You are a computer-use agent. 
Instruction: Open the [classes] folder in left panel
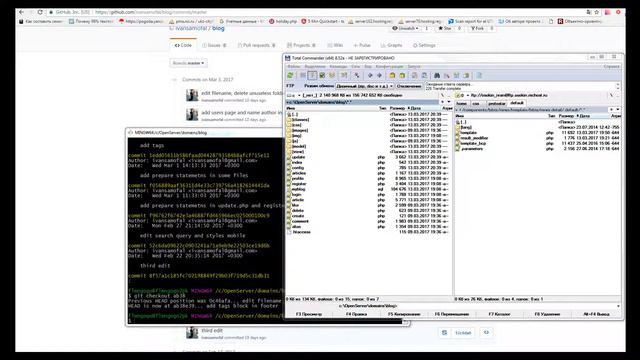[300, 120]
